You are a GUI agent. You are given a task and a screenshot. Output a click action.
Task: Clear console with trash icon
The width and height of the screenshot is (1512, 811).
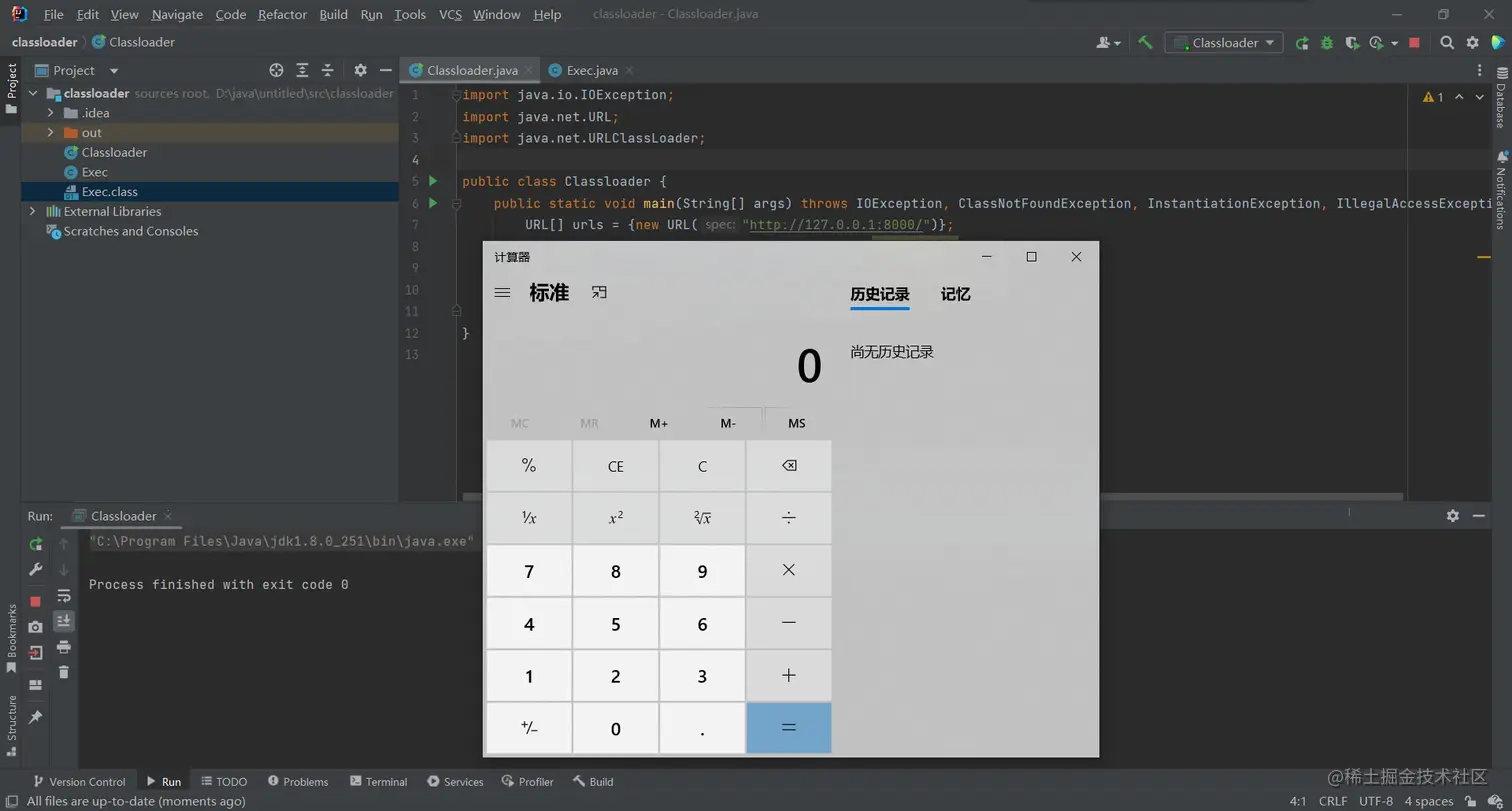[64, 672]
